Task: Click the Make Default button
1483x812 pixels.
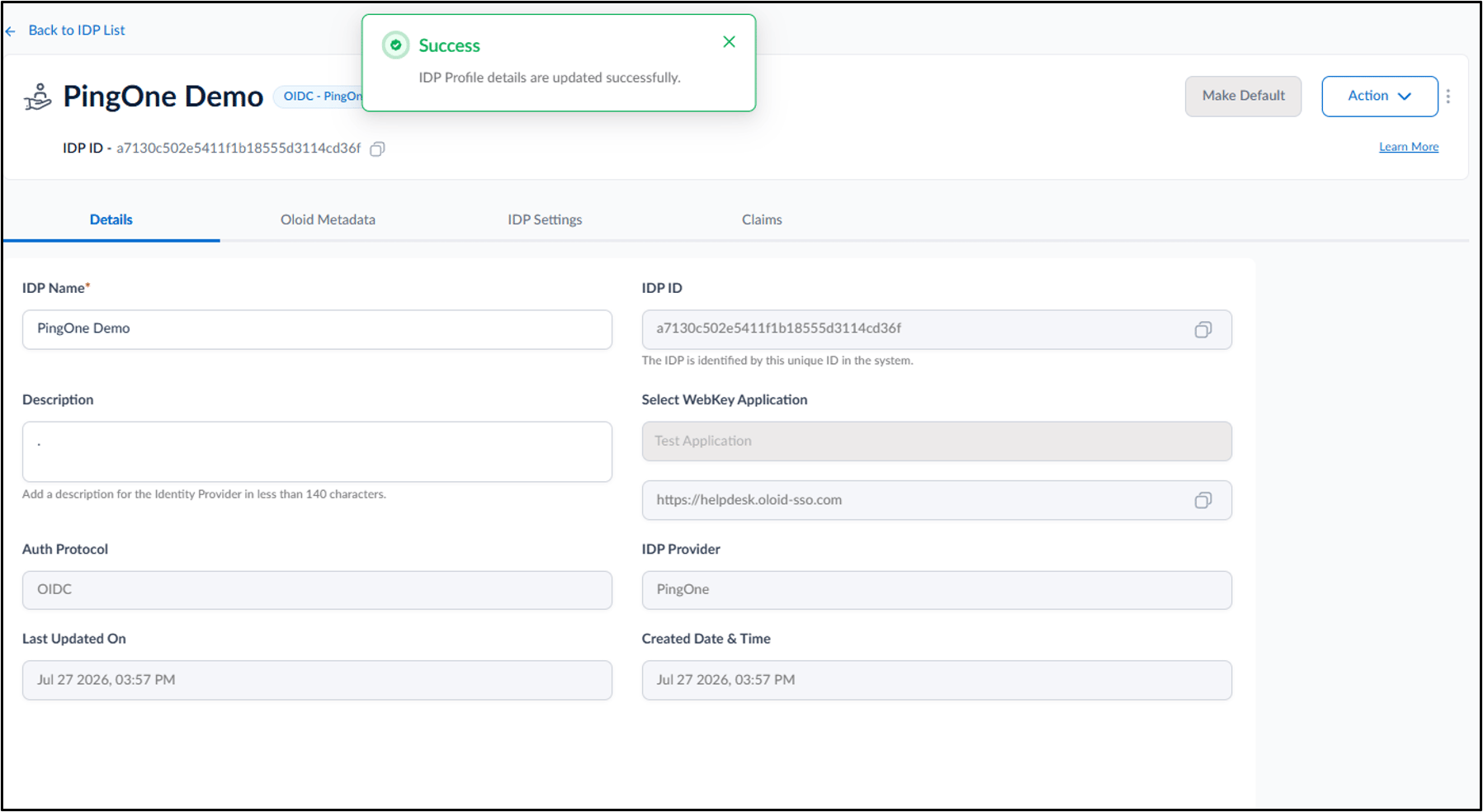Action: tap(1243, 97)
